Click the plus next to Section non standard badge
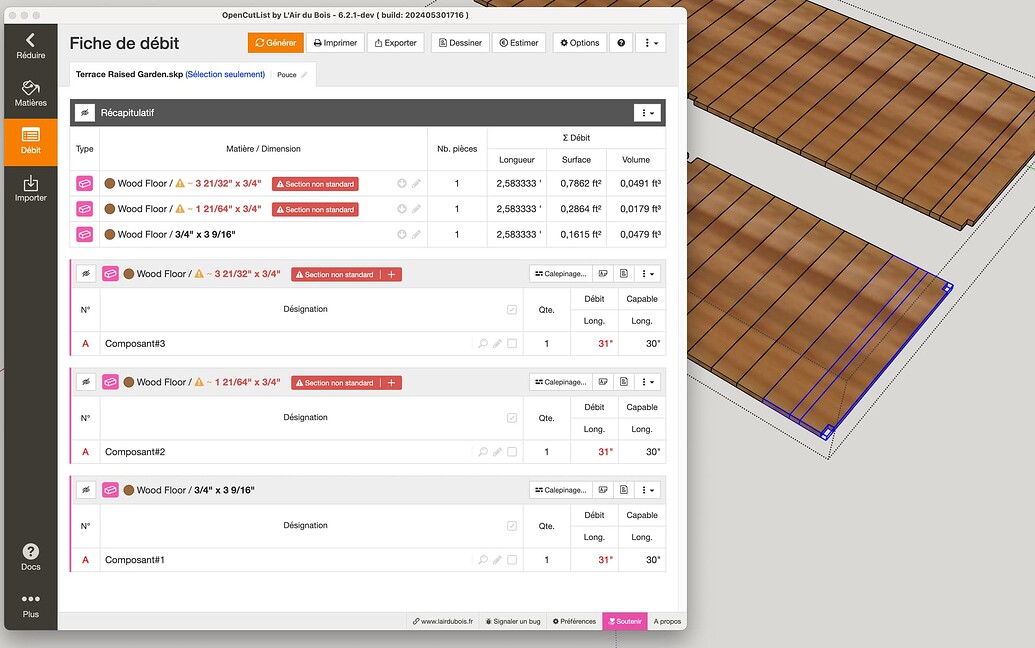The image size is (1035, 648). coord(390,273)
